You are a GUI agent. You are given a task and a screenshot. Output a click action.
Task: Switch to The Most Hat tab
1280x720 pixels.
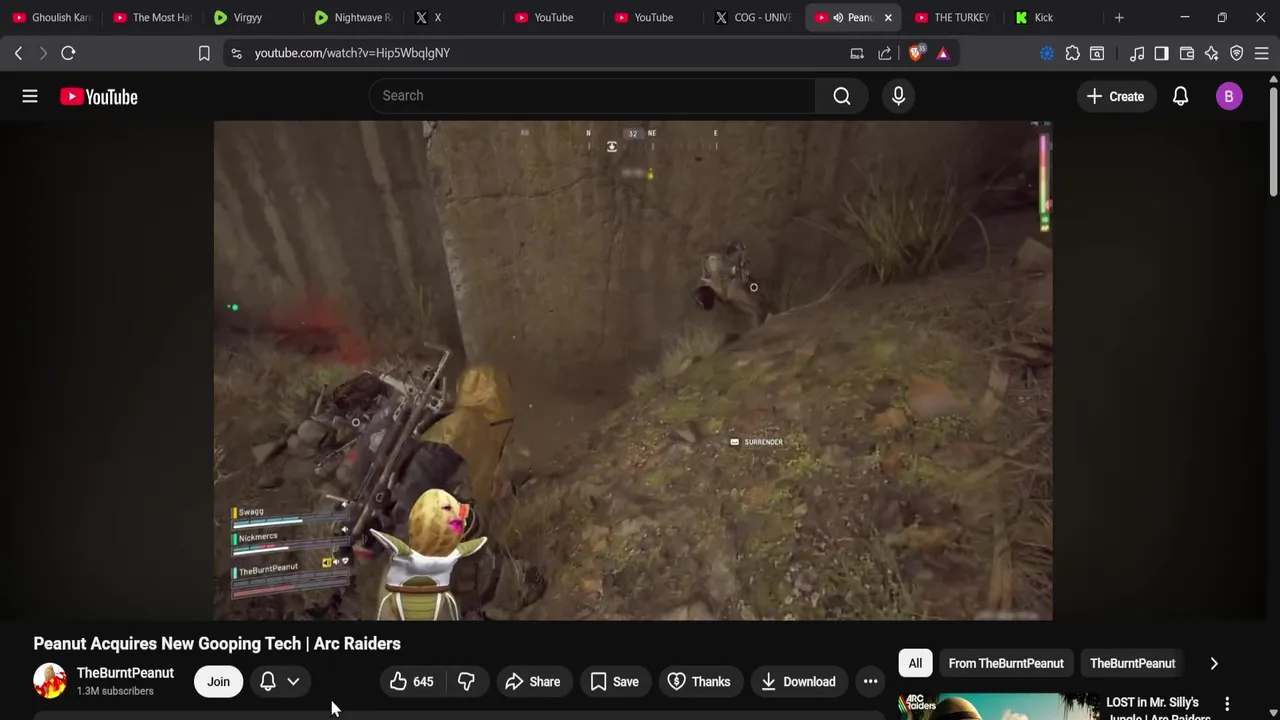pyautogui.click(x=152, y=17)
